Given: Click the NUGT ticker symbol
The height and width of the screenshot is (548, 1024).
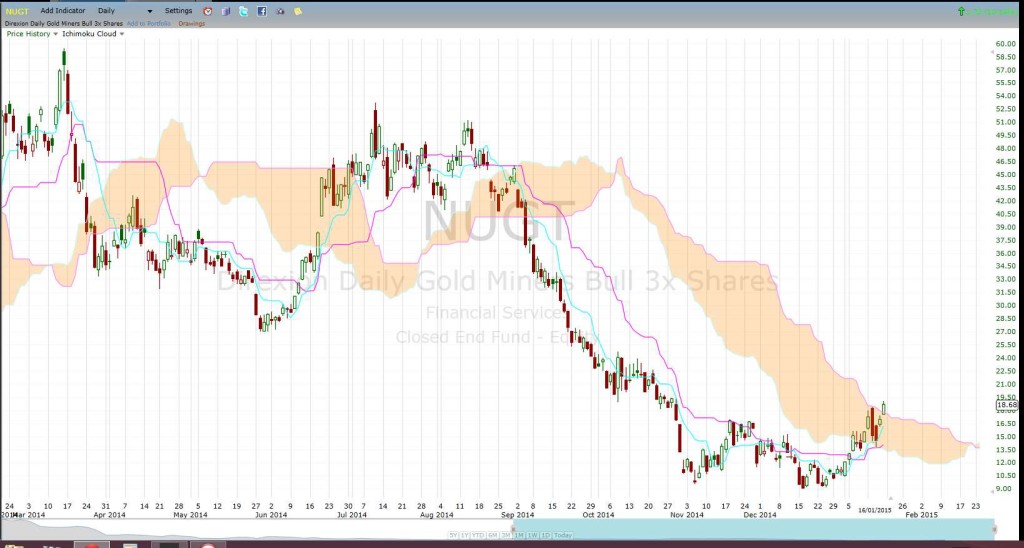Looking at the screenshot, I should tap(17, 11).
